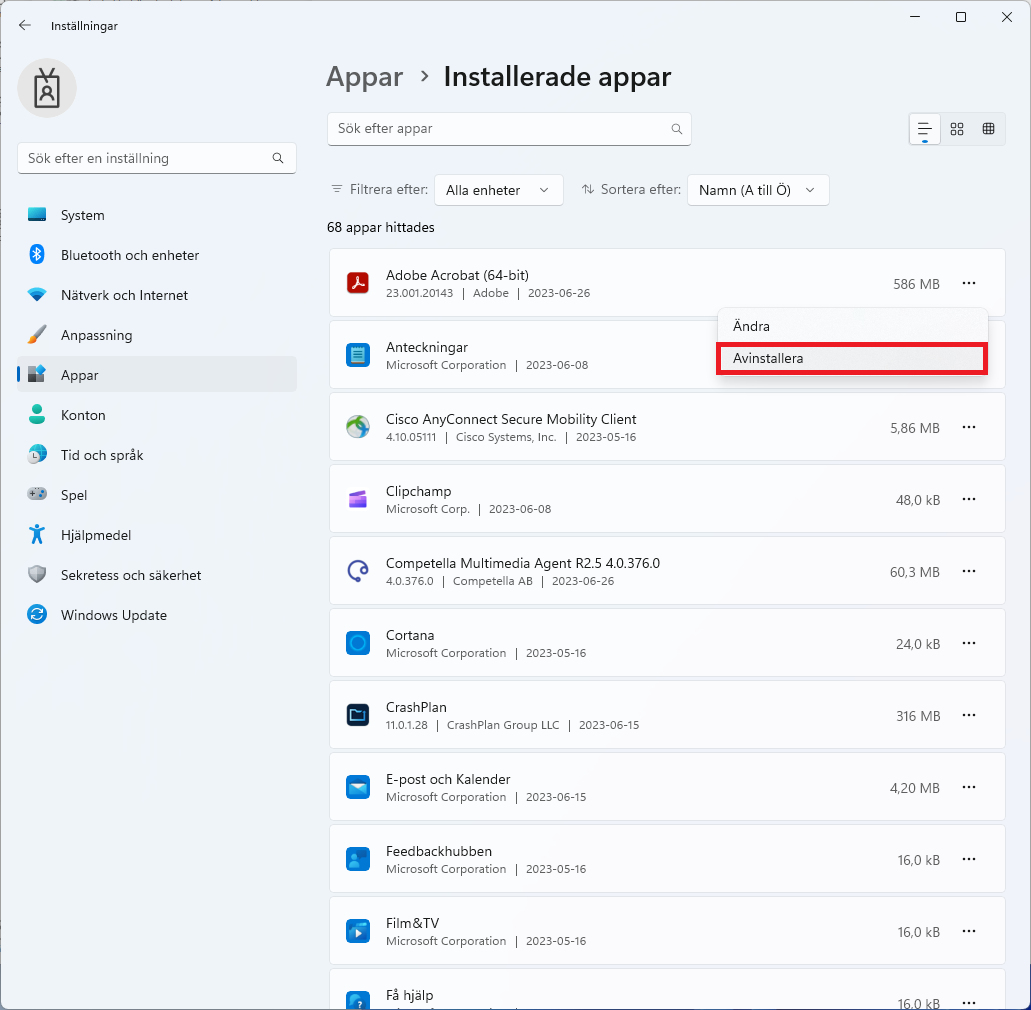Open the 'Alla enheter' filter dropdown

tap(498, 190)
